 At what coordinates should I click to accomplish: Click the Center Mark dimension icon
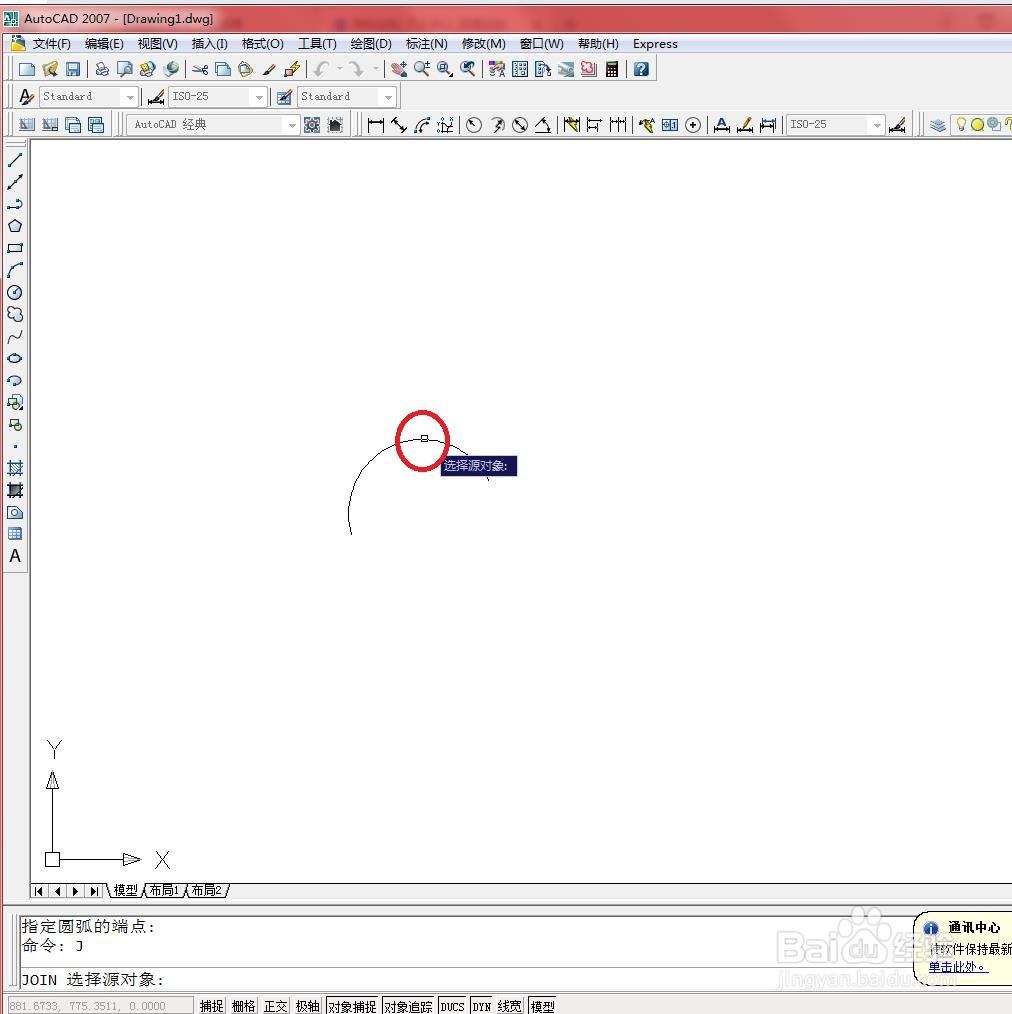(693, 125)
